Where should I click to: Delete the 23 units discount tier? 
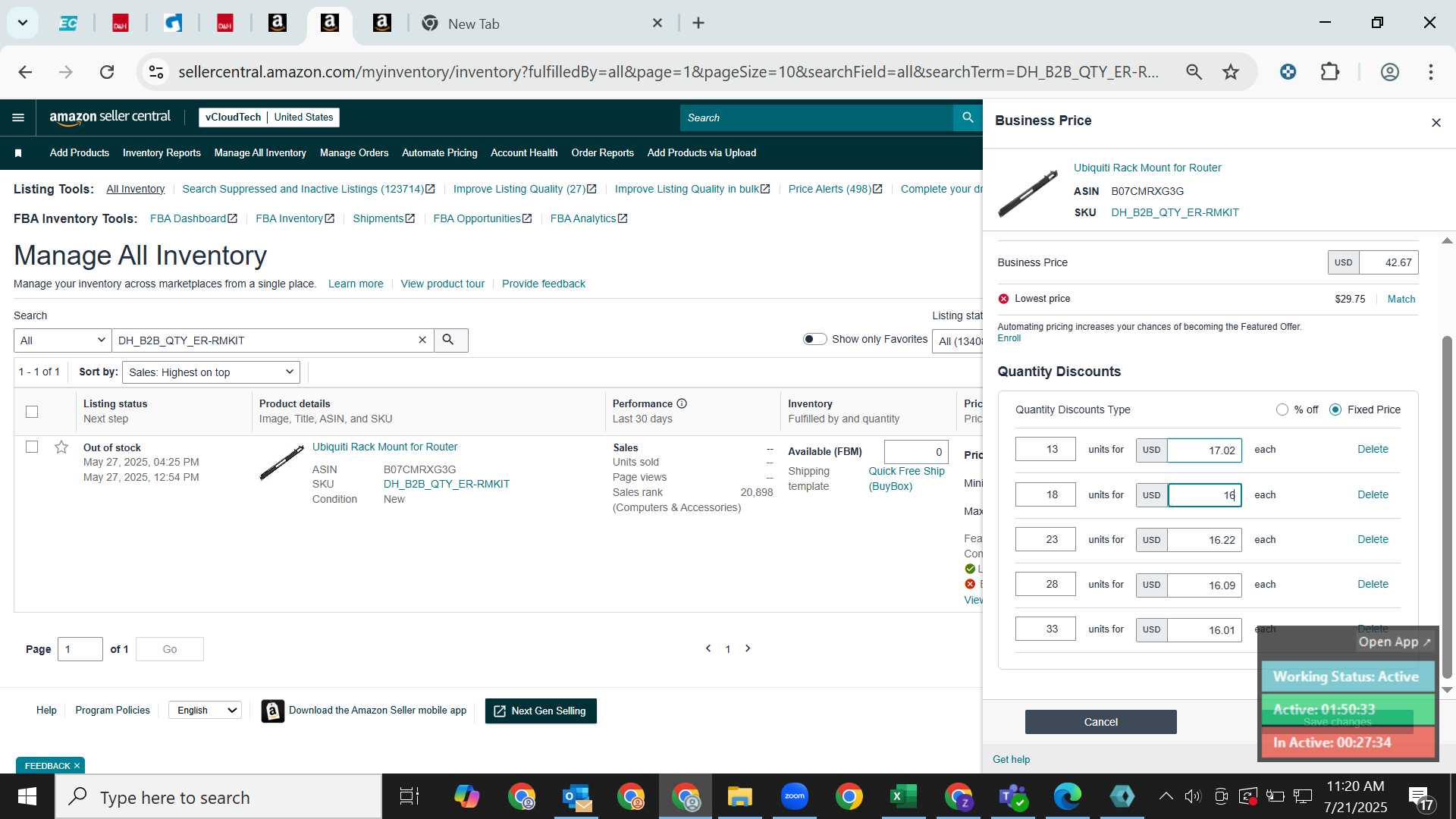tap(1373, 539)
